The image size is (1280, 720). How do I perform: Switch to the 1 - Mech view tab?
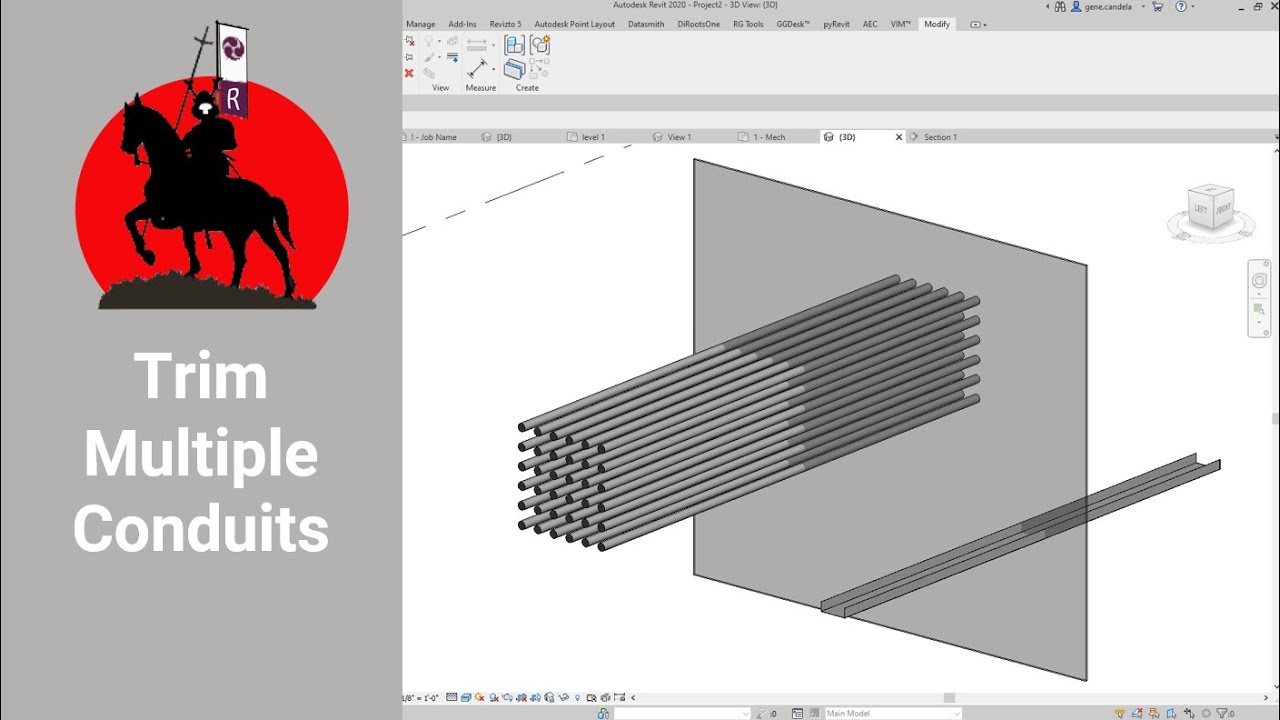(x=768, y=137)
